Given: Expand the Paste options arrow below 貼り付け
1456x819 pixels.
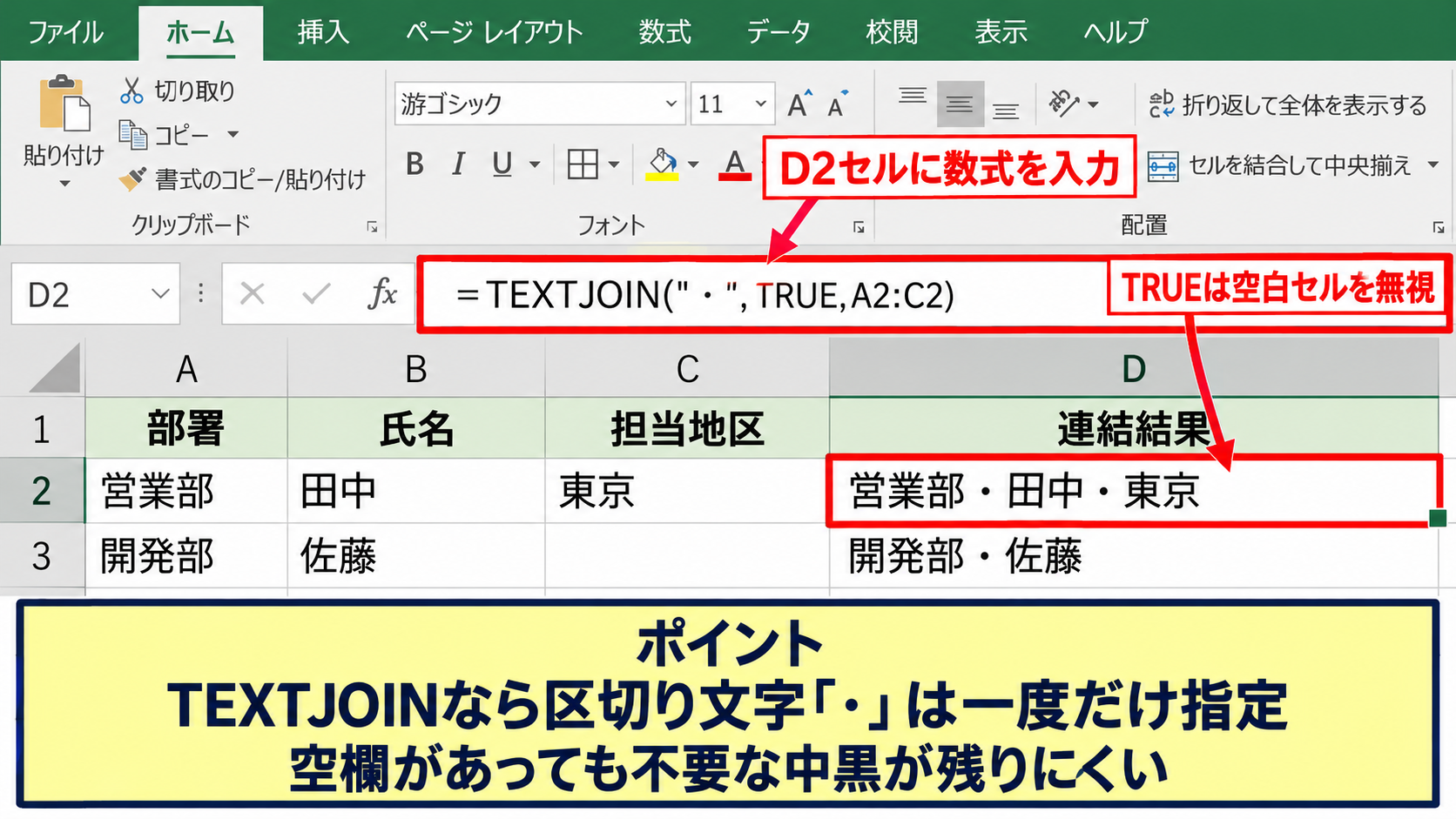Looking at the screenshot, I should (x=64, y=184).
